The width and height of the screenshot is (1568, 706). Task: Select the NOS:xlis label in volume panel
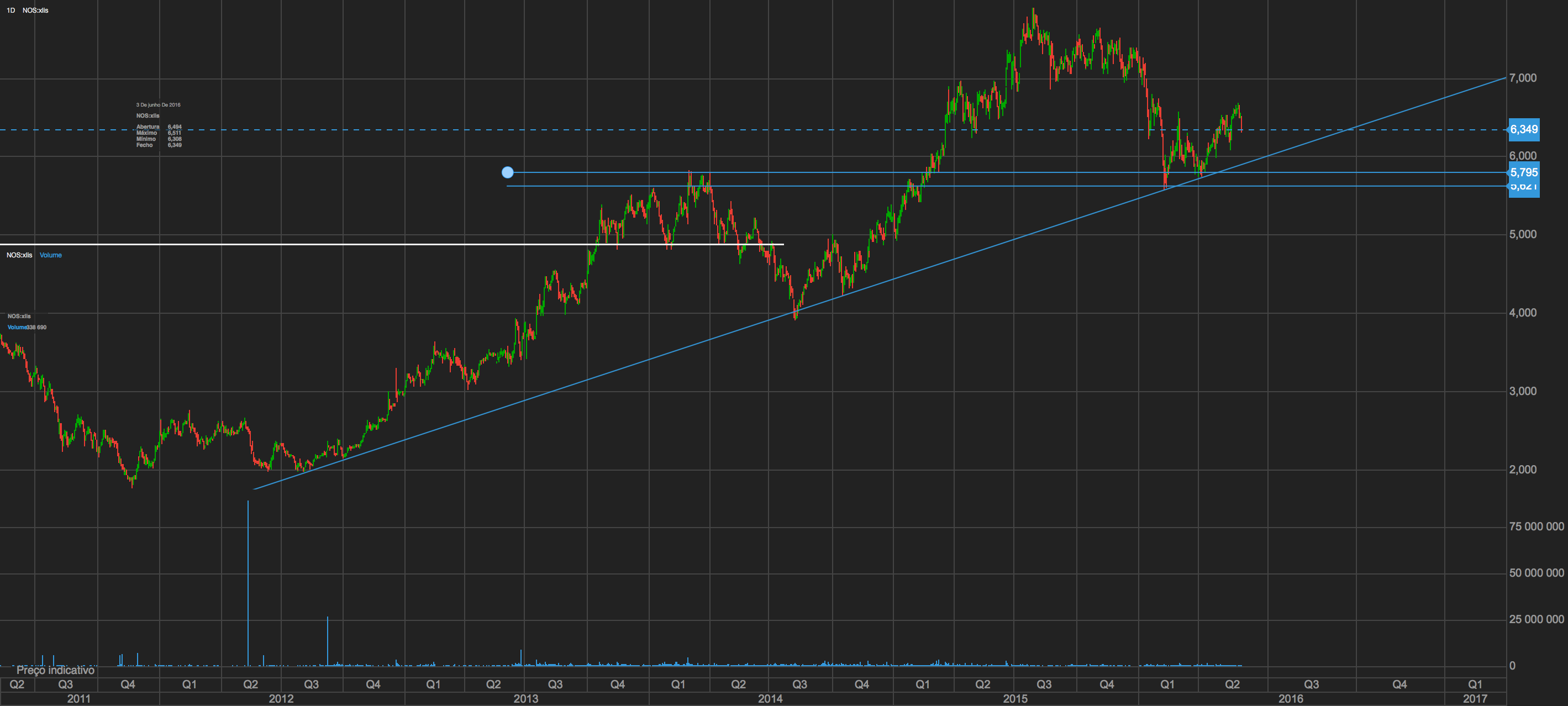point(19,255)
